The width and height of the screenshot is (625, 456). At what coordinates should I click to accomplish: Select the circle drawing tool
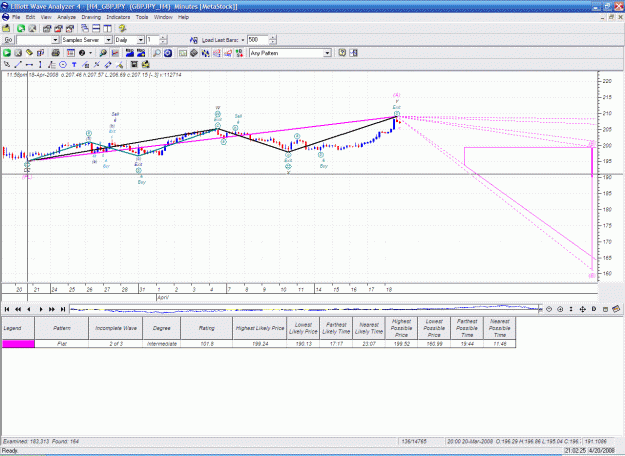pyautogui.click(x=63, y=65)
